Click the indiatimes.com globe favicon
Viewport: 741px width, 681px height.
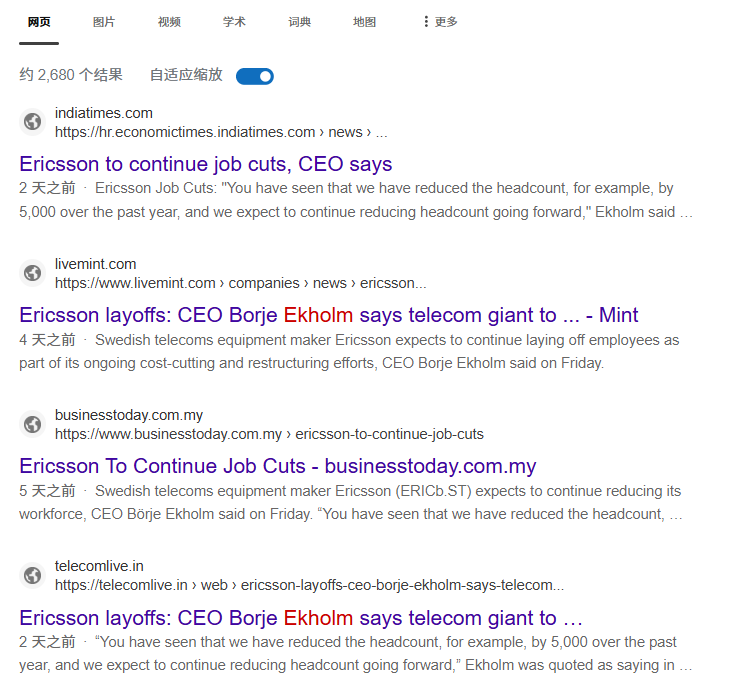pyautogui.click(x=33, y=122)
